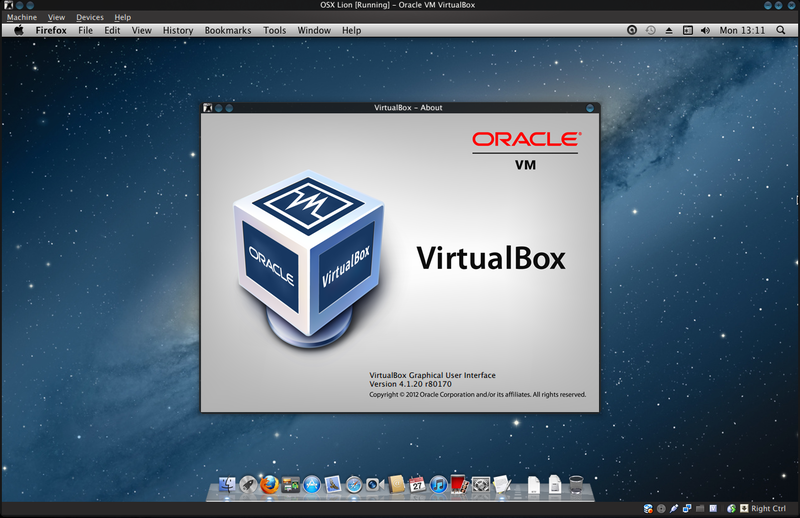
Task: Open the iCal calendar dock icon
Action: pos(417,485)
